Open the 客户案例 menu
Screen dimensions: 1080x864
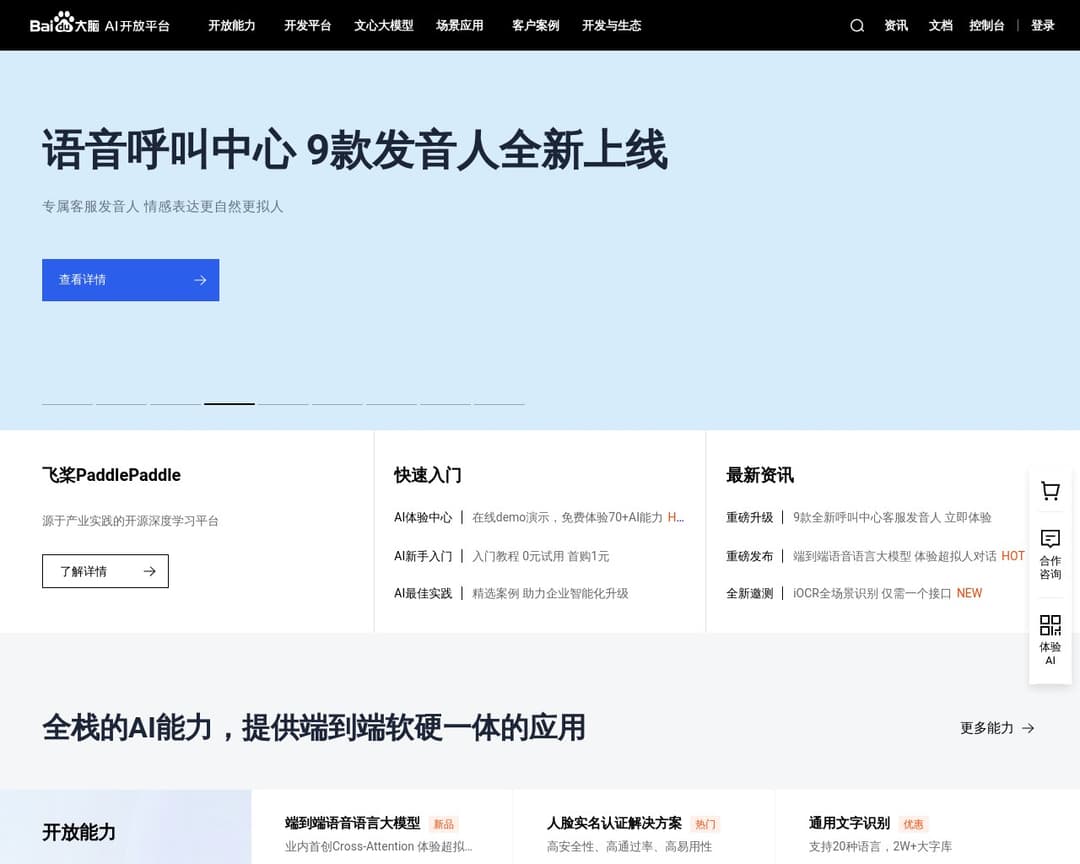(535, 25)
